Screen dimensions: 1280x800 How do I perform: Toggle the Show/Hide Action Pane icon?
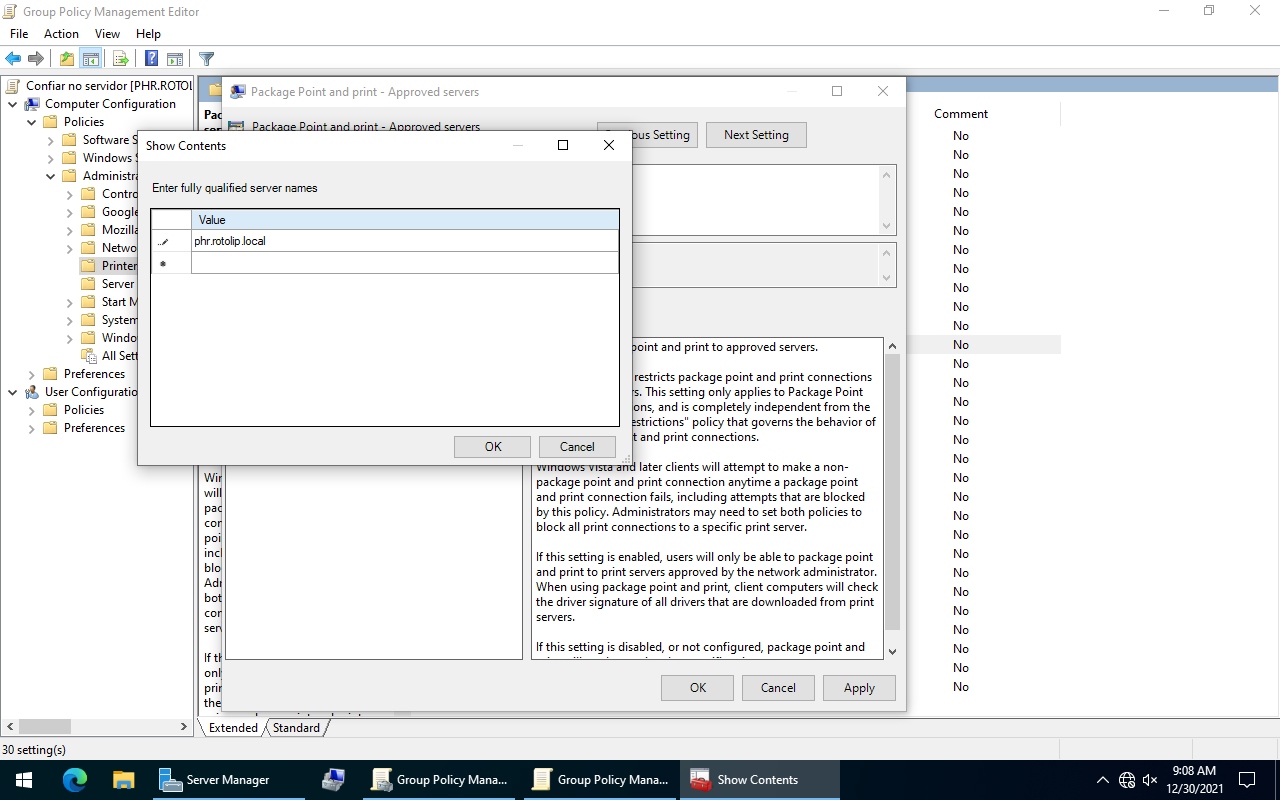click(x=175, y=59)
